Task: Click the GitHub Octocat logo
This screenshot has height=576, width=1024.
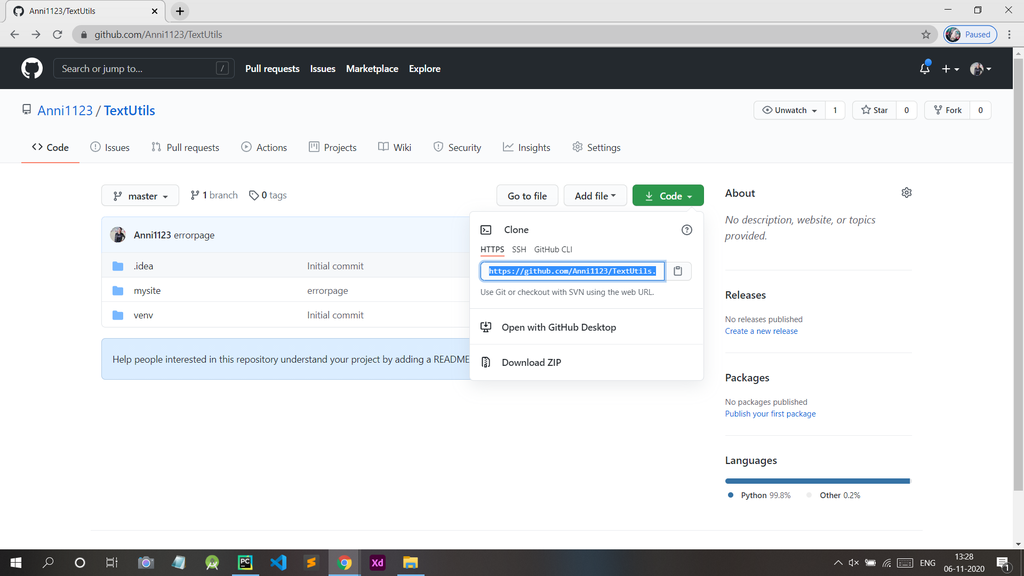Action: pos(31,69)
